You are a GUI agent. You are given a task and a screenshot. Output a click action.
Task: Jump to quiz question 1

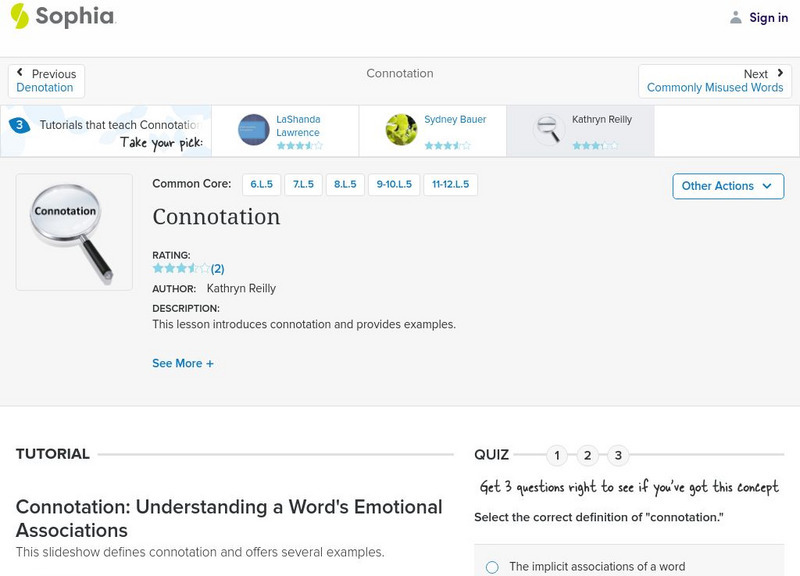[557, 456]
